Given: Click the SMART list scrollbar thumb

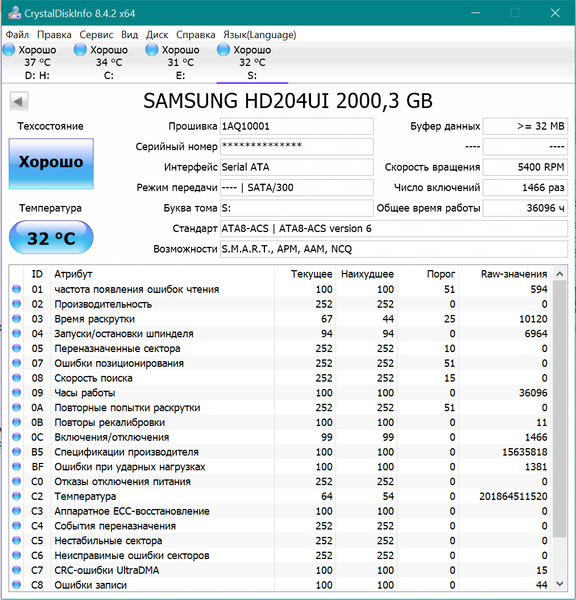Looking at the screenshot, I should pyautogui.click(x=560, y=409).
